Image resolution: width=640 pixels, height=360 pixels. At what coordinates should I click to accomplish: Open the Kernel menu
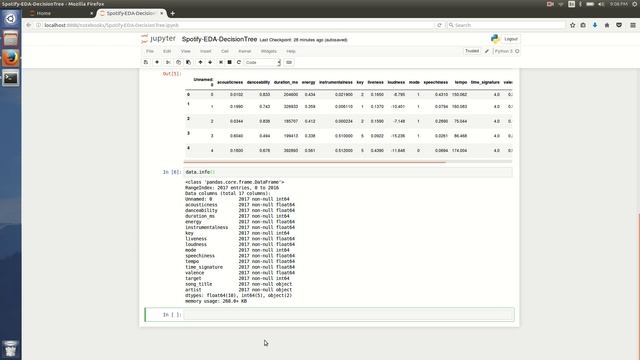click(244, 51)
